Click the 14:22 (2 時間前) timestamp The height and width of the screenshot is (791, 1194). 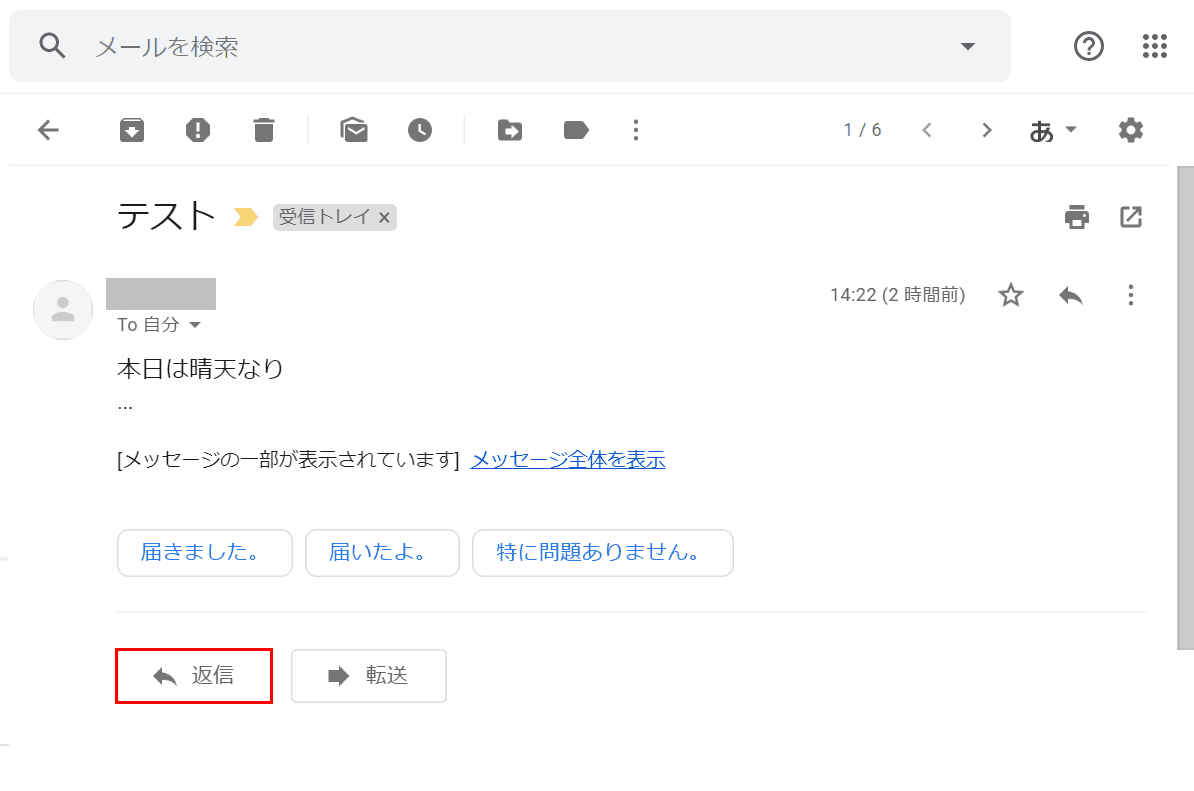[x=897, y=295]
